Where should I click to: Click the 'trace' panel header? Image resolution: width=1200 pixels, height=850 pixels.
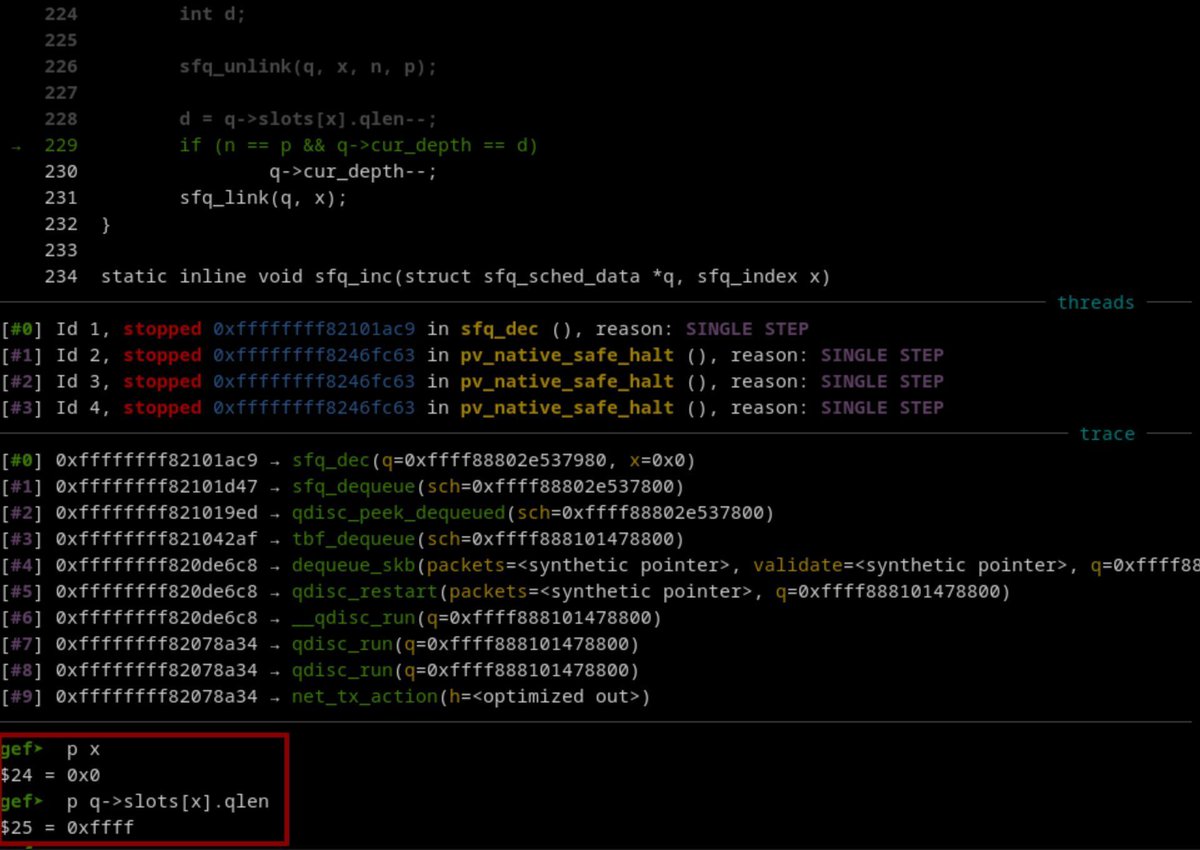pos(1107,434)
